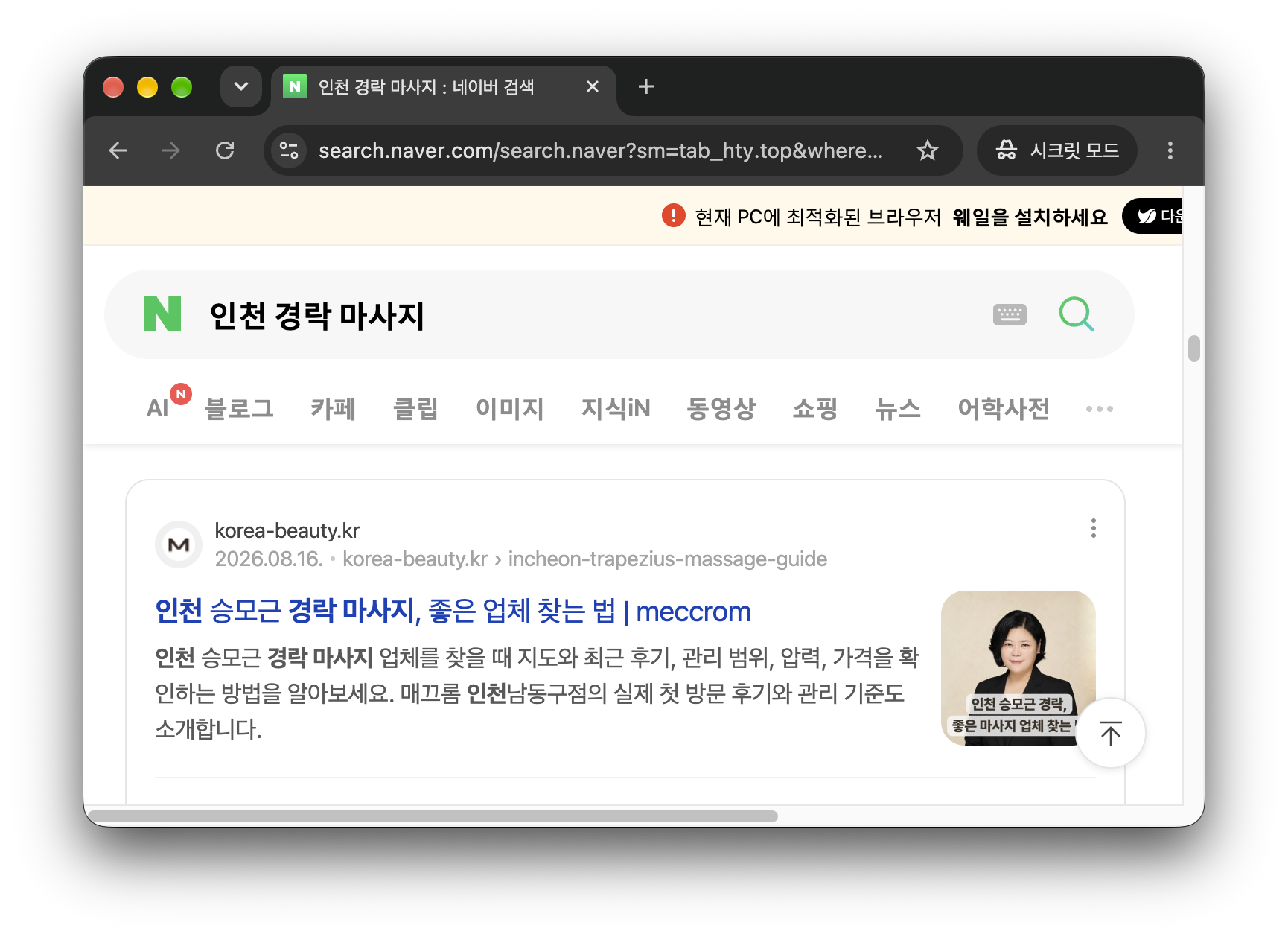Click the result description starting 인천 승모근 경락 마사지 업체를
The height and width of the screenshot is (937, 1288).
[x=537, y=693]
